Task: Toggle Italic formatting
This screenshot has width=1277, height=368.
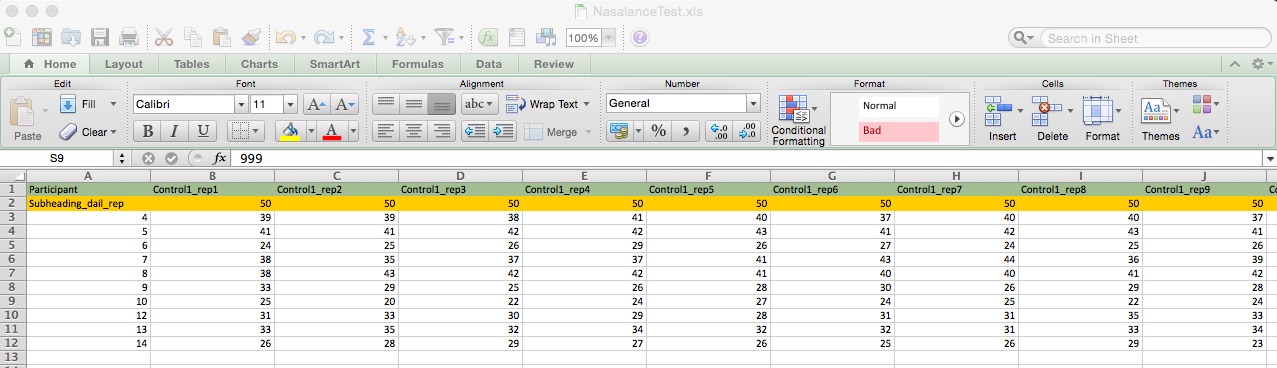Action: pos(175,131)
